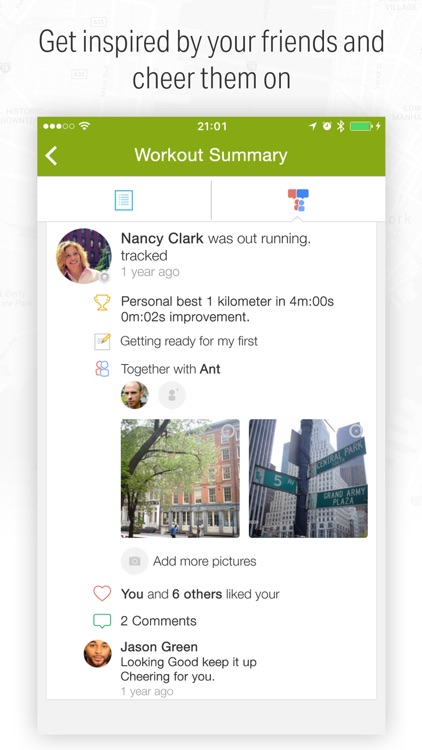Screen dimensions: 422x750
Task: Tap 'Personal best 1 kilometer in 4m:00s' text
Action: click(x=227, y=301)
